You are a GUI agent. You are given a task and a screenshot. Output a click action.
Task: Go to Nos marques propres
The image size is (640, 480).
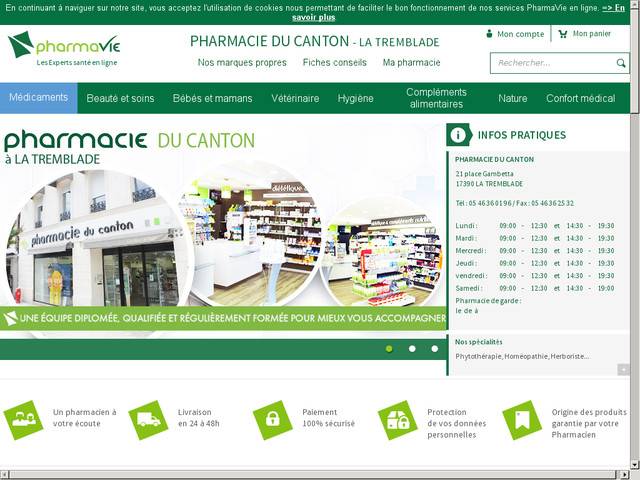242,62
